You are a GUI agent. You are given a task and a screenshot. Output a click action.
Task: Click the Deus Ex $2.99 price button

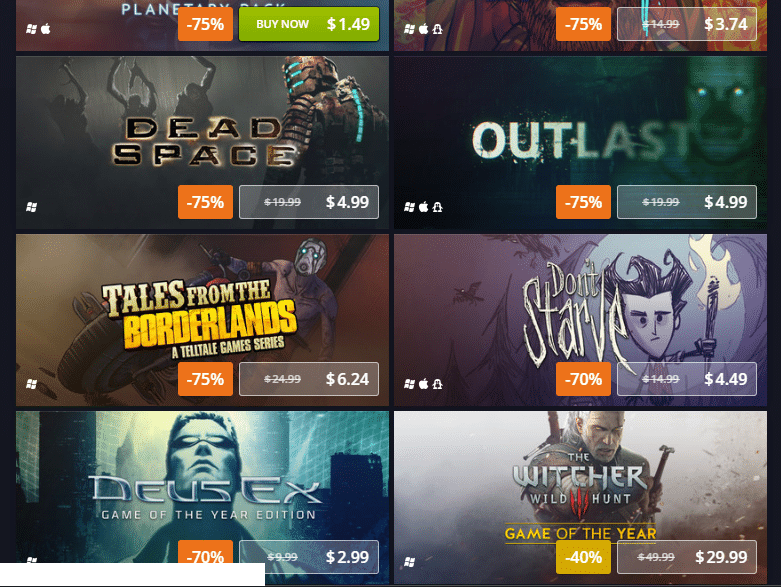click(309, 557)
